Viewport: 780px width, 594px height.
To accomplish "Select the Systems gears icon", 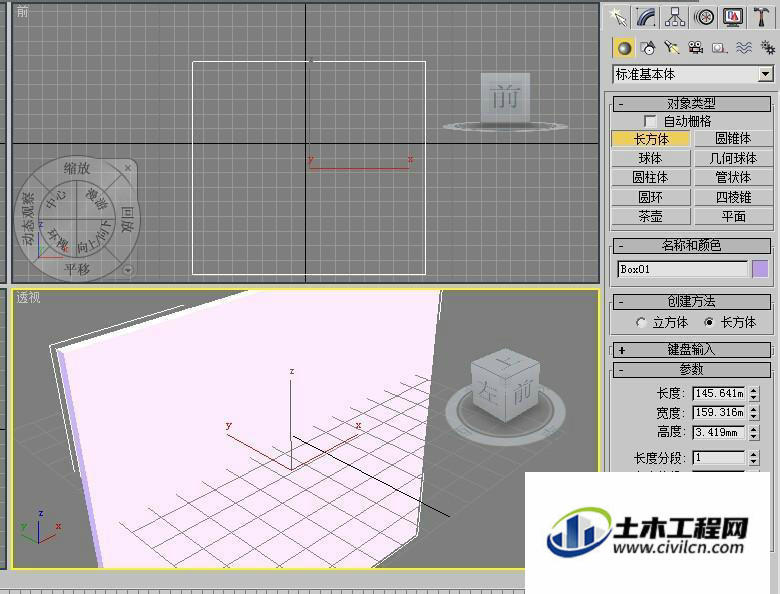I will click(768, 48).
